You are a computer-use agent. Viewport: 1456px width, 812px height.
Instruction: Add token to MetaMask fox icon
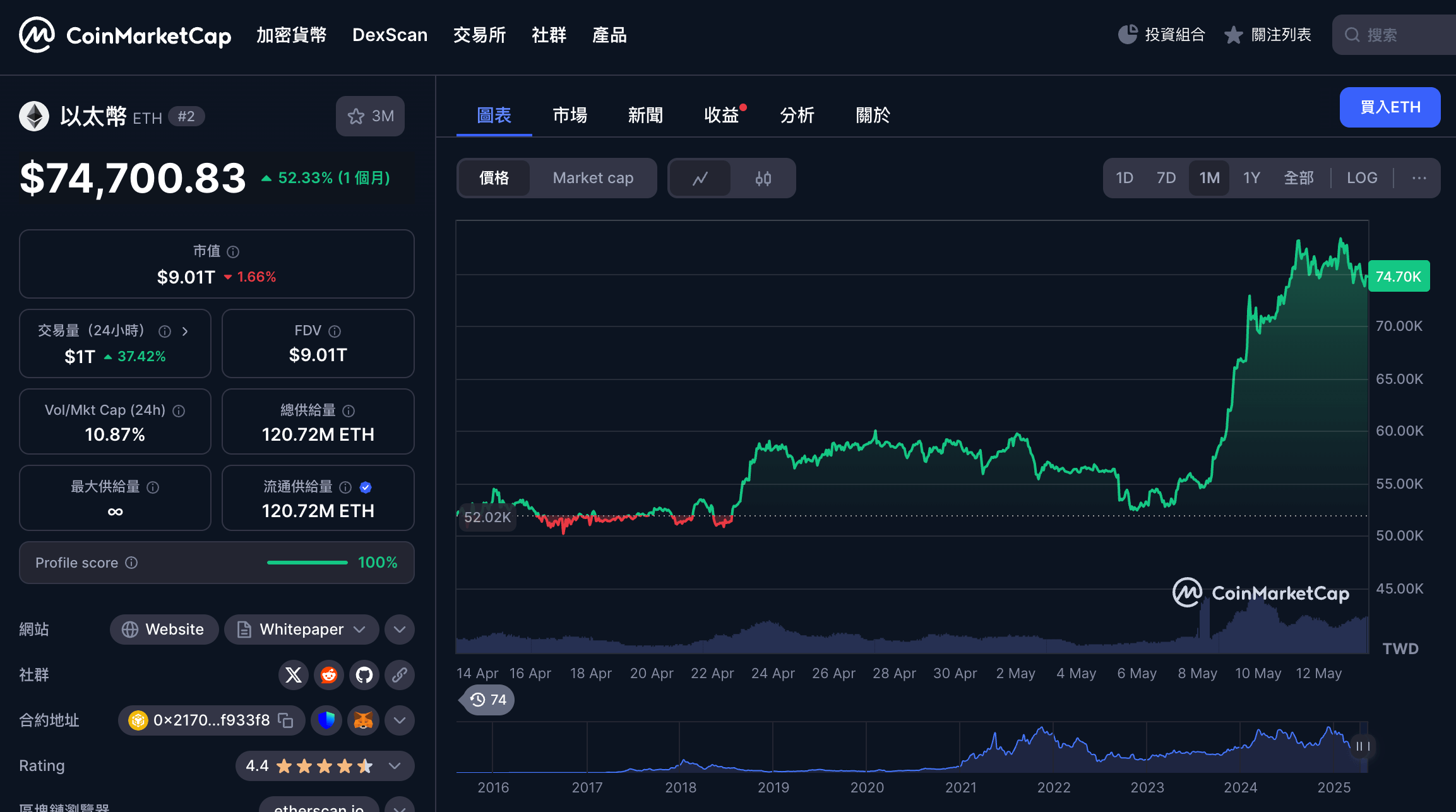[363, 720]
